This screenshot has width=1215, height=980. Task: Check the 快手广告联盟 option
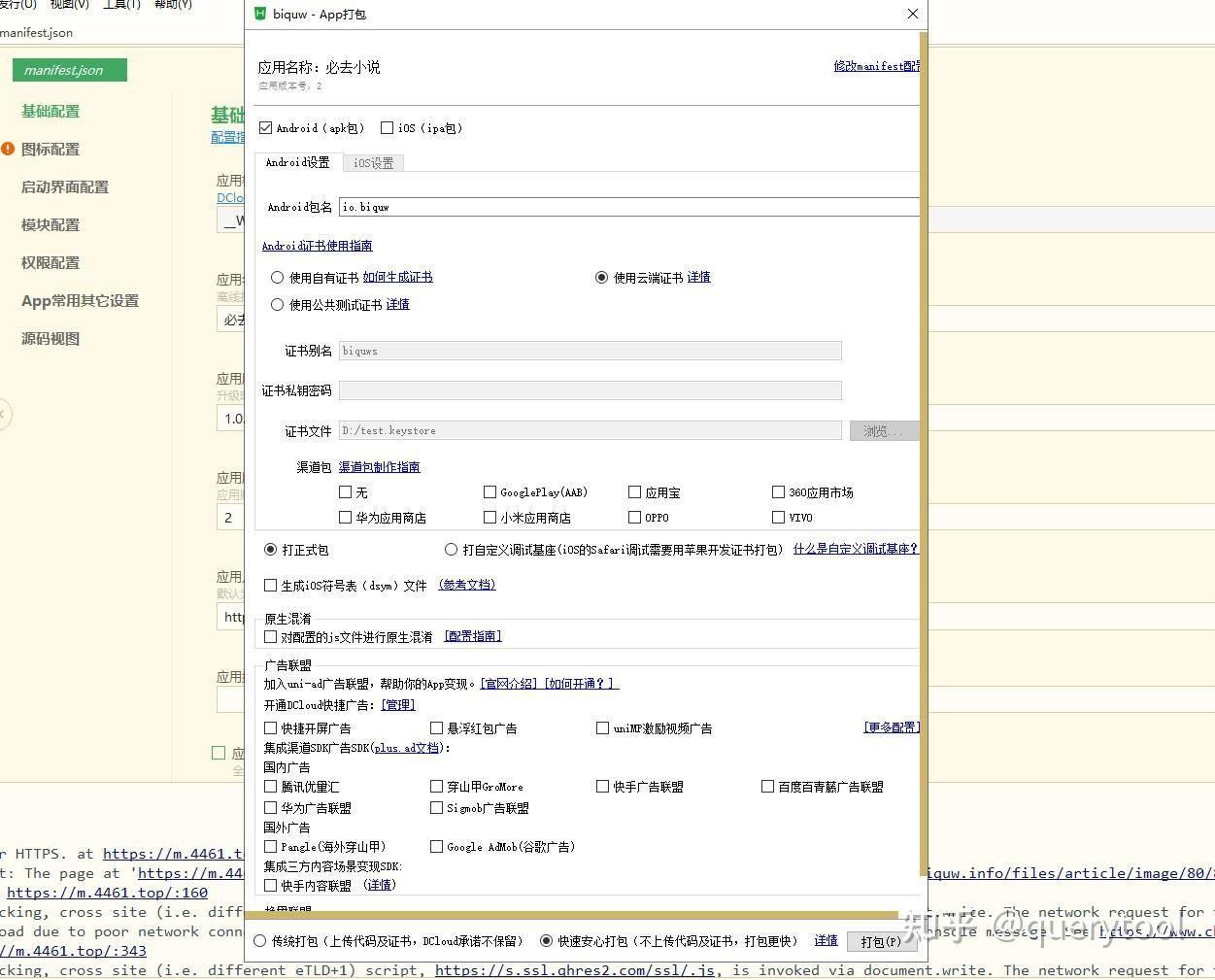click(603, 787)
